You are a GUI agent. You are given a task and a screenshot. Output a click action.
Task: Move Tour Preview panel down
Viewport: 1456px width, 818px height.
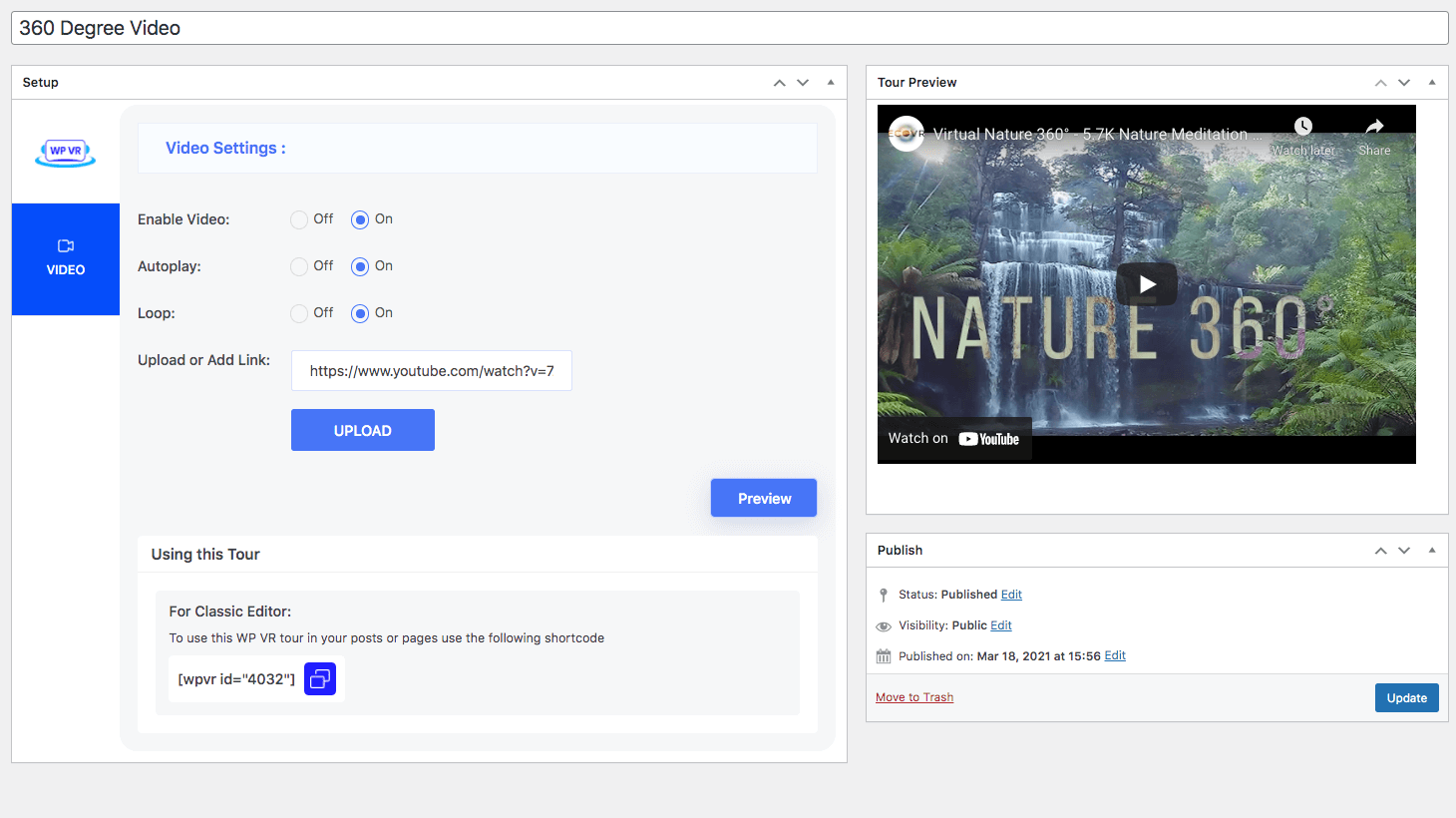(1404, 83)
